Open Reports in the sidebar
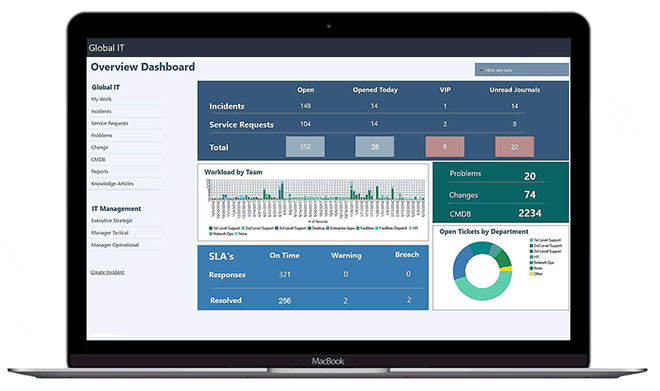 [100, 171]
